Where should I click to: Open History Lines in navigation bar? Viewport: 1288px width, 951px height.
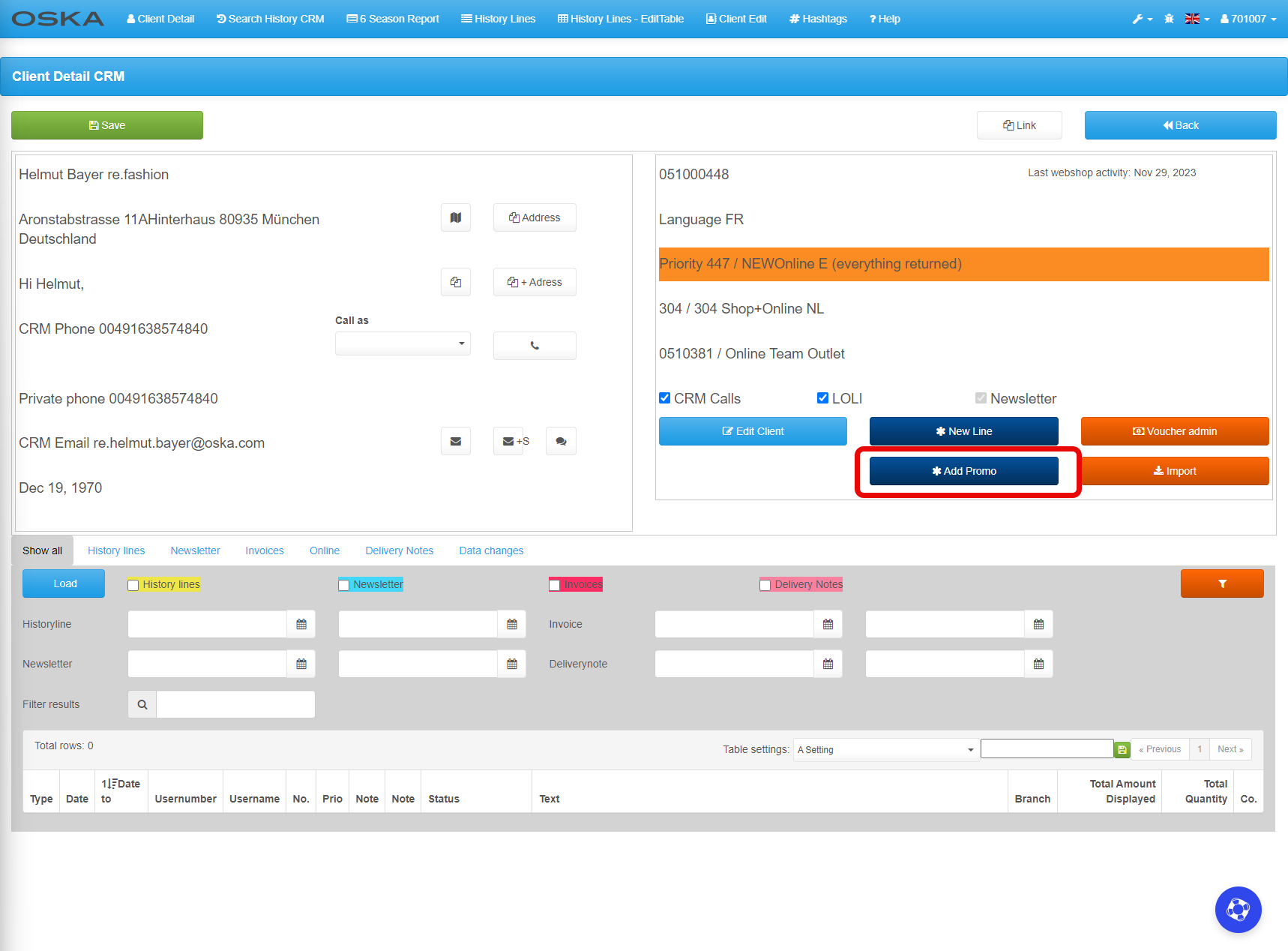click(499, 19)
